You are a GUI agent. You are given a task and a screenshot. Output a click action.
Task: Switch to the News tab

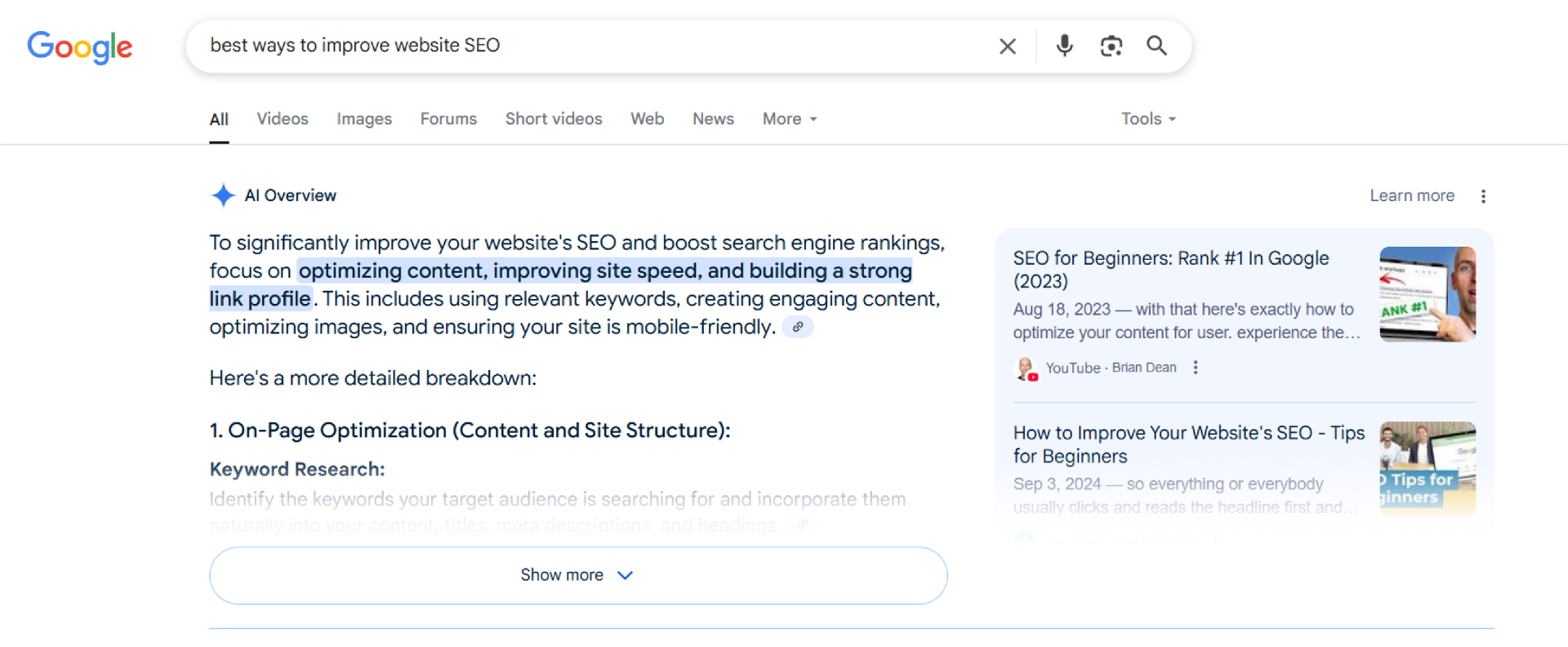[x=713, y=119]
